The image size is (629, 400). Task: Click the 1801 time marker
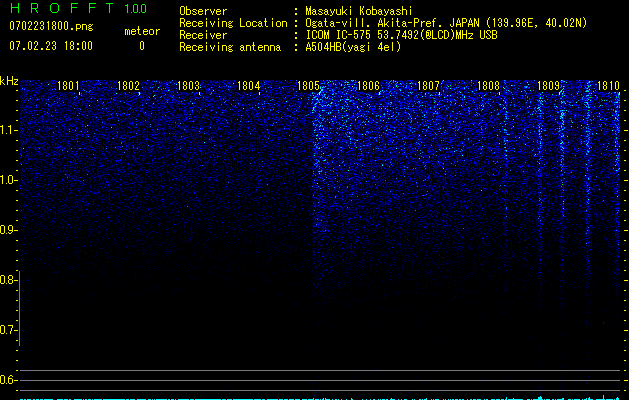pyautogui.click(x=68, y=86)
